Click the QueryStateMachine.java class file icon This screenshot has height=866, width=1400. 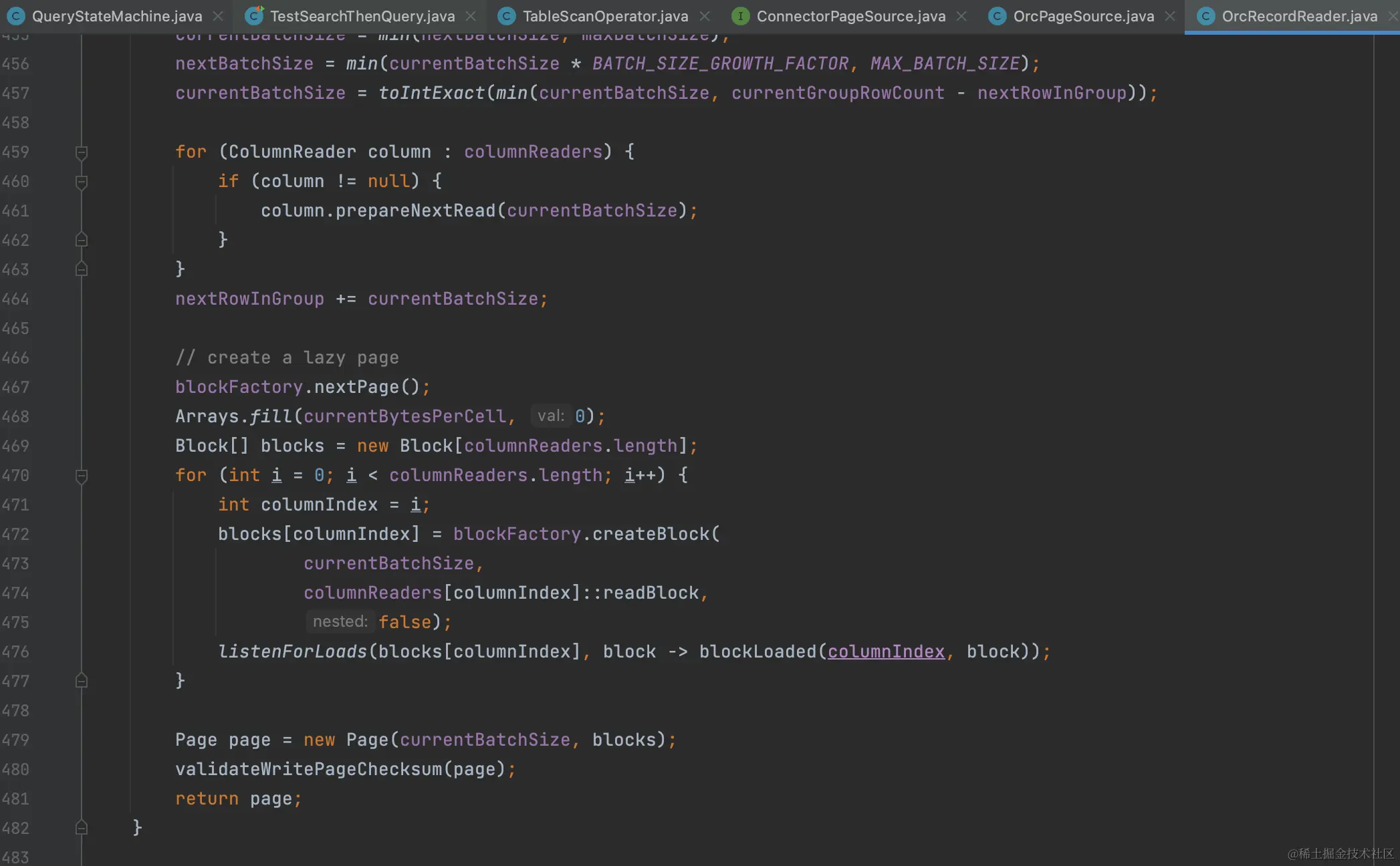pyautogui.click(x=15, y=16)
